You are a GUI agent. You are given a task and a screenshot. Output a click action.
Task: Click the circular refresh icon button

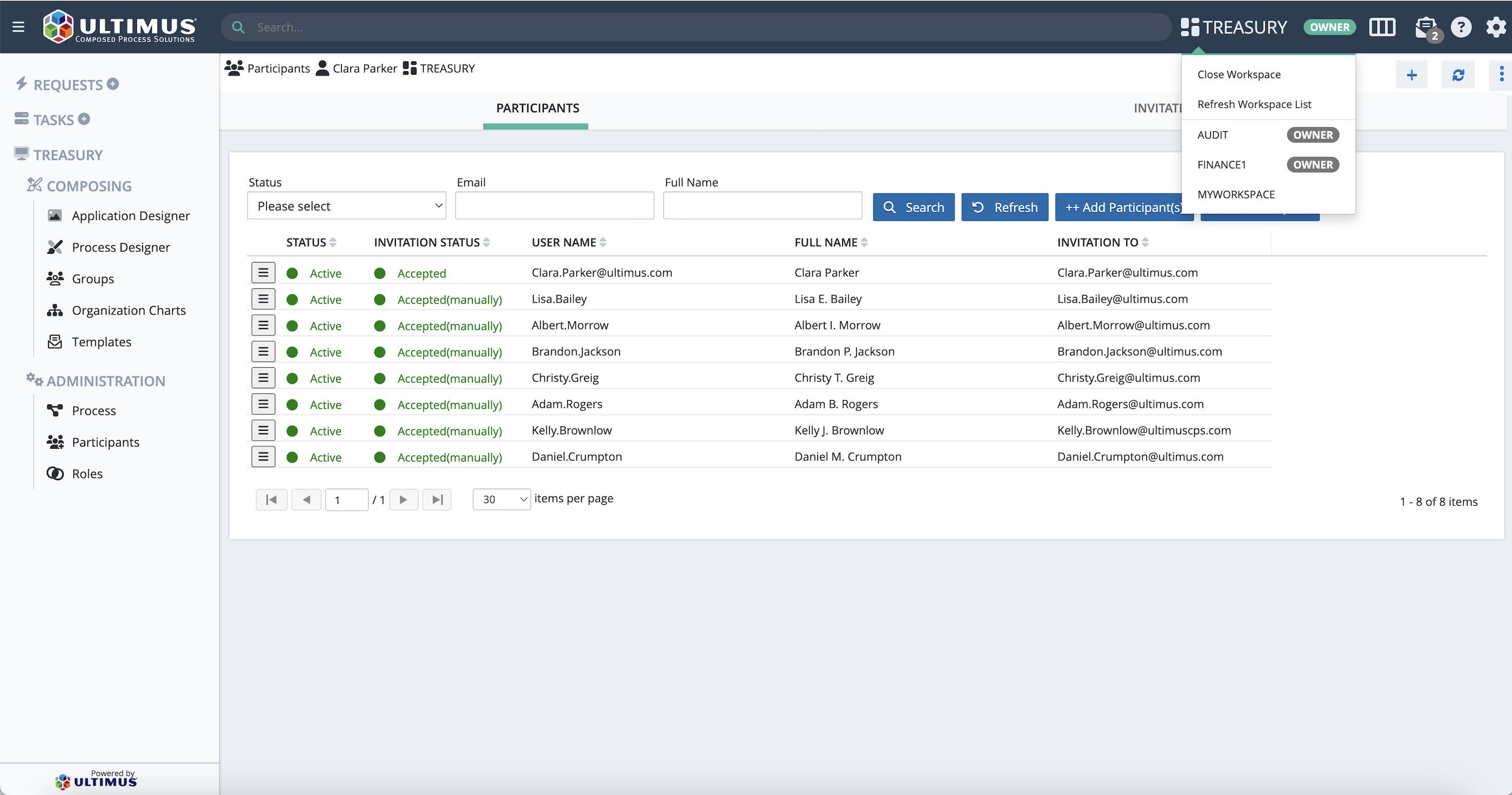pos(1458,75)
